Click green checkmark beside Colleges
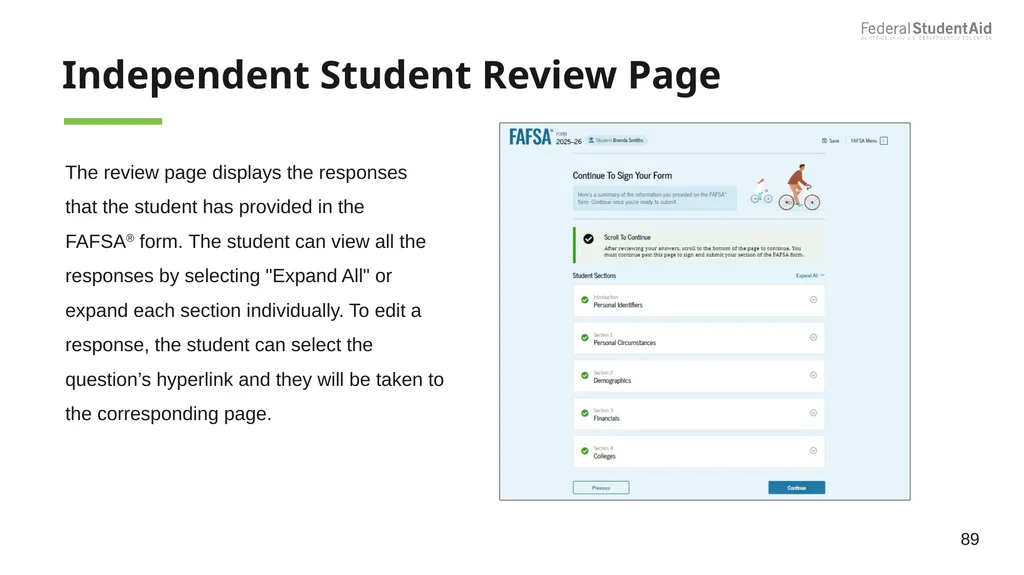This screenshot has width=1024, height=575. [x=584, y=451]
